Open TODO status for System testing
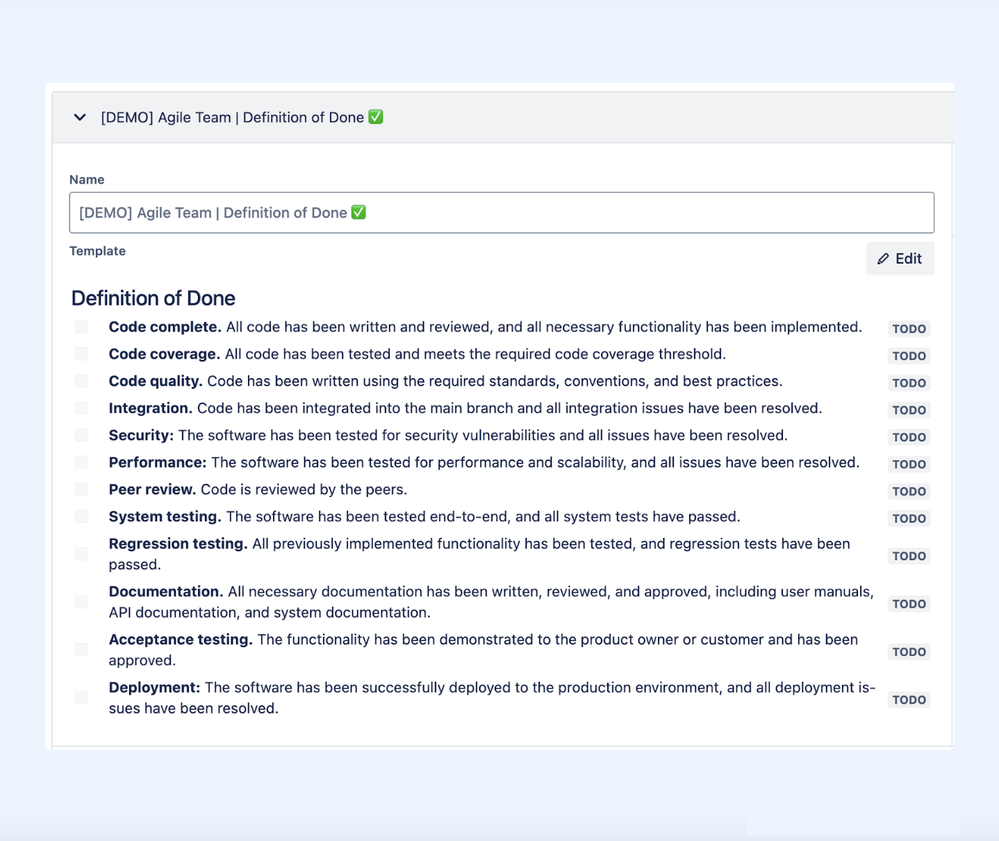 click(909, 518)
